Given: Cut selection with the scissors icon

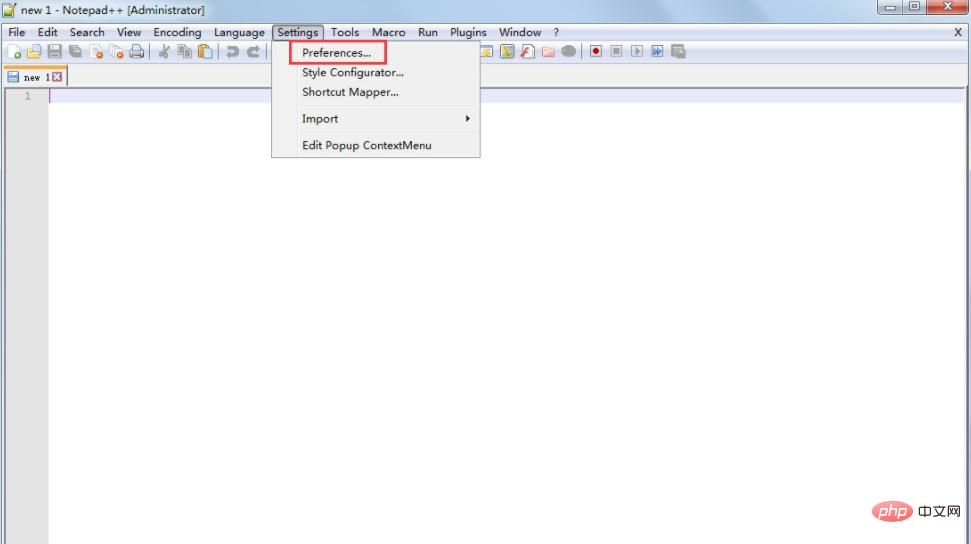Looking at the screenshot, I should point(164,51).
